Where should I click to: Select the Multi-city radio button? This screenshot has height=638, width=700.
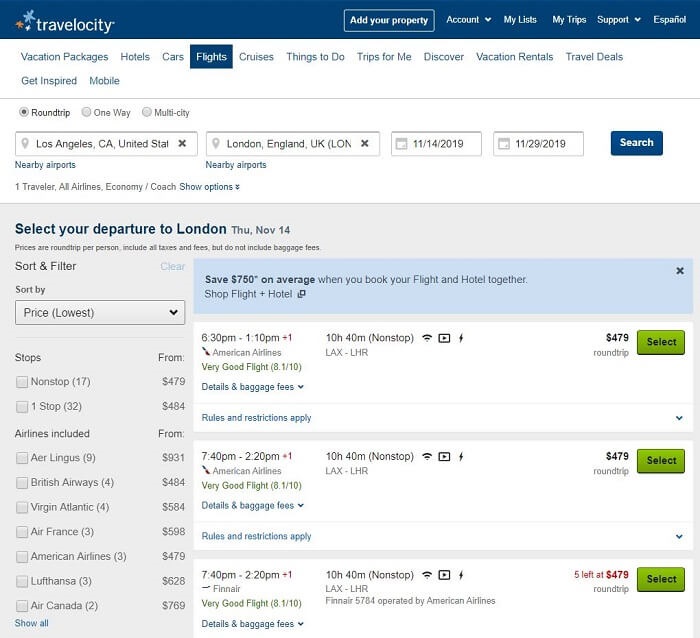[x=146, y=112]
